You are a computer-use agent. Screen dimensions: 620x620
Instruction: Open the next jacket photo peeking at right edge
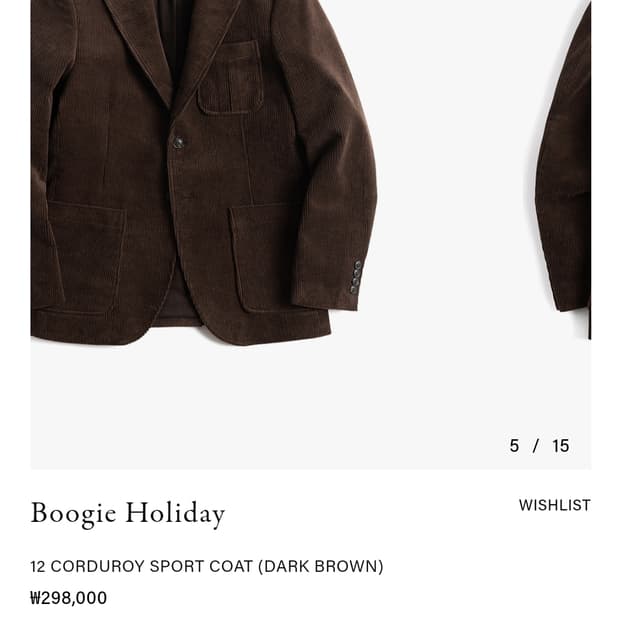click(x=563, y=170)
